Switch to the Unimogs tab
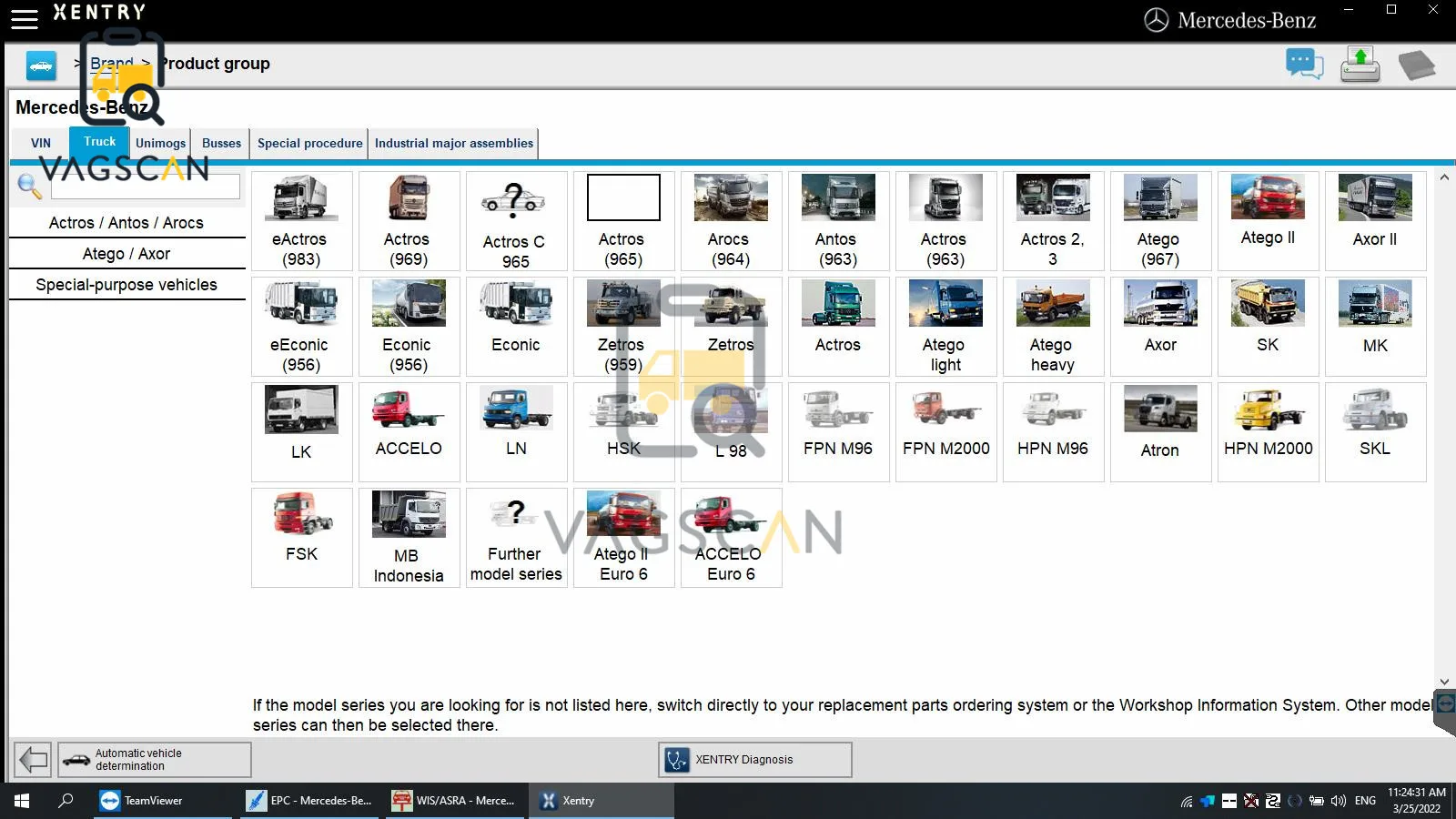Viewport: 1456px width, 819px height. (x=160, y=143)
